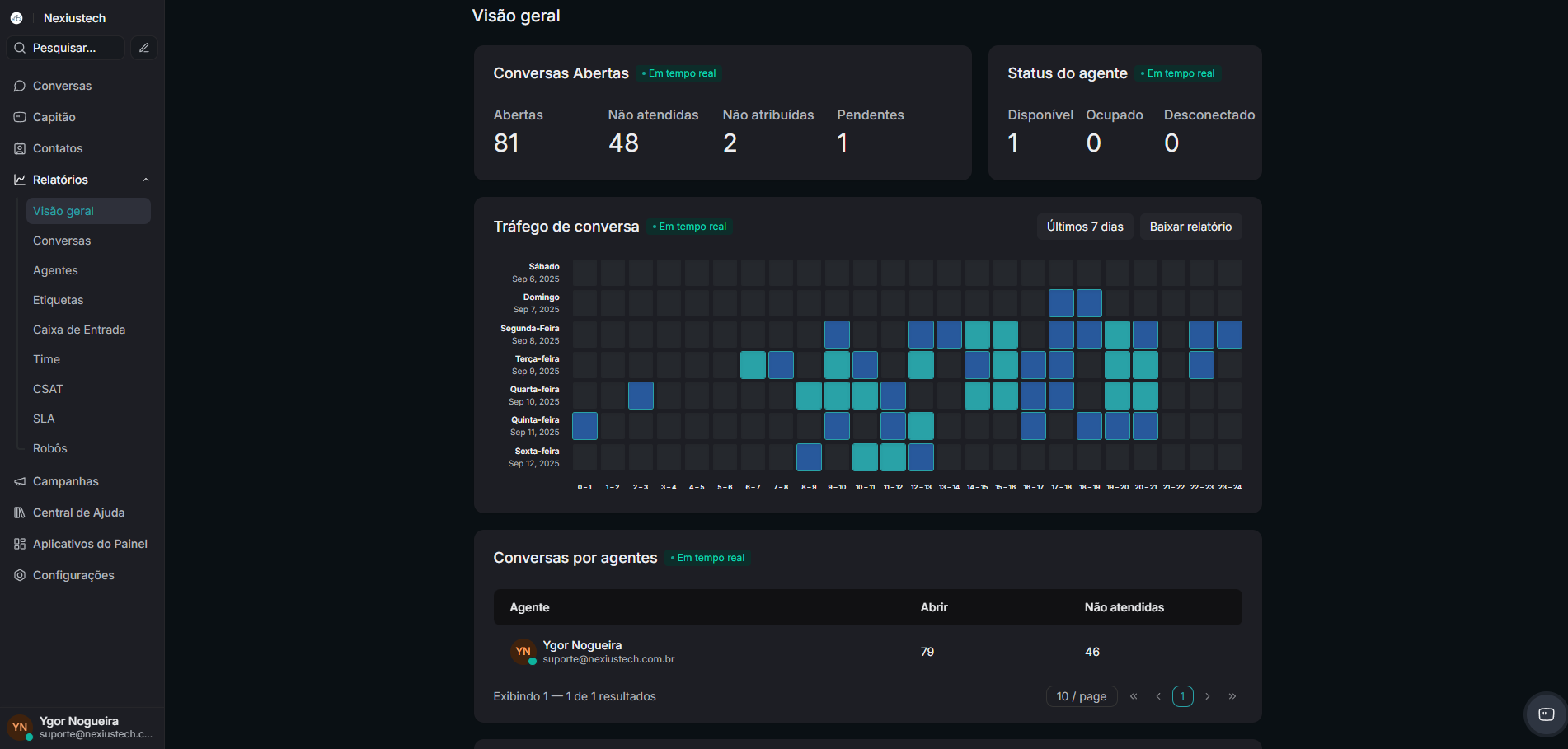This screenshot has height=749, width=1568.
Task: Open Configurações with the gear icon
Action: [x=19, y=575]
